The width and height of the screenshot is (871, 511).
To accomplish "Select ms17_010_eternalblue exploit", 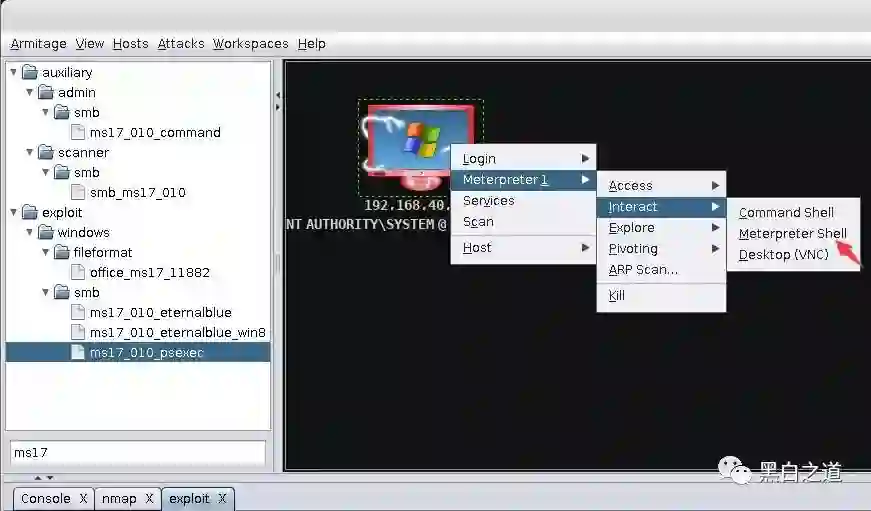I will (161, 312).
